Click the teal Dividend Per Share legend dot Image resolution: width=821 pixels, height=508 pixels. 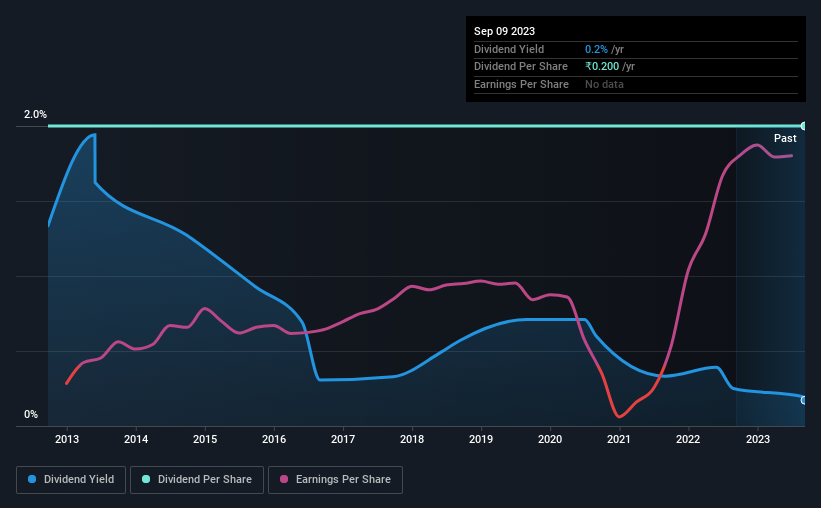click(146, 479)
